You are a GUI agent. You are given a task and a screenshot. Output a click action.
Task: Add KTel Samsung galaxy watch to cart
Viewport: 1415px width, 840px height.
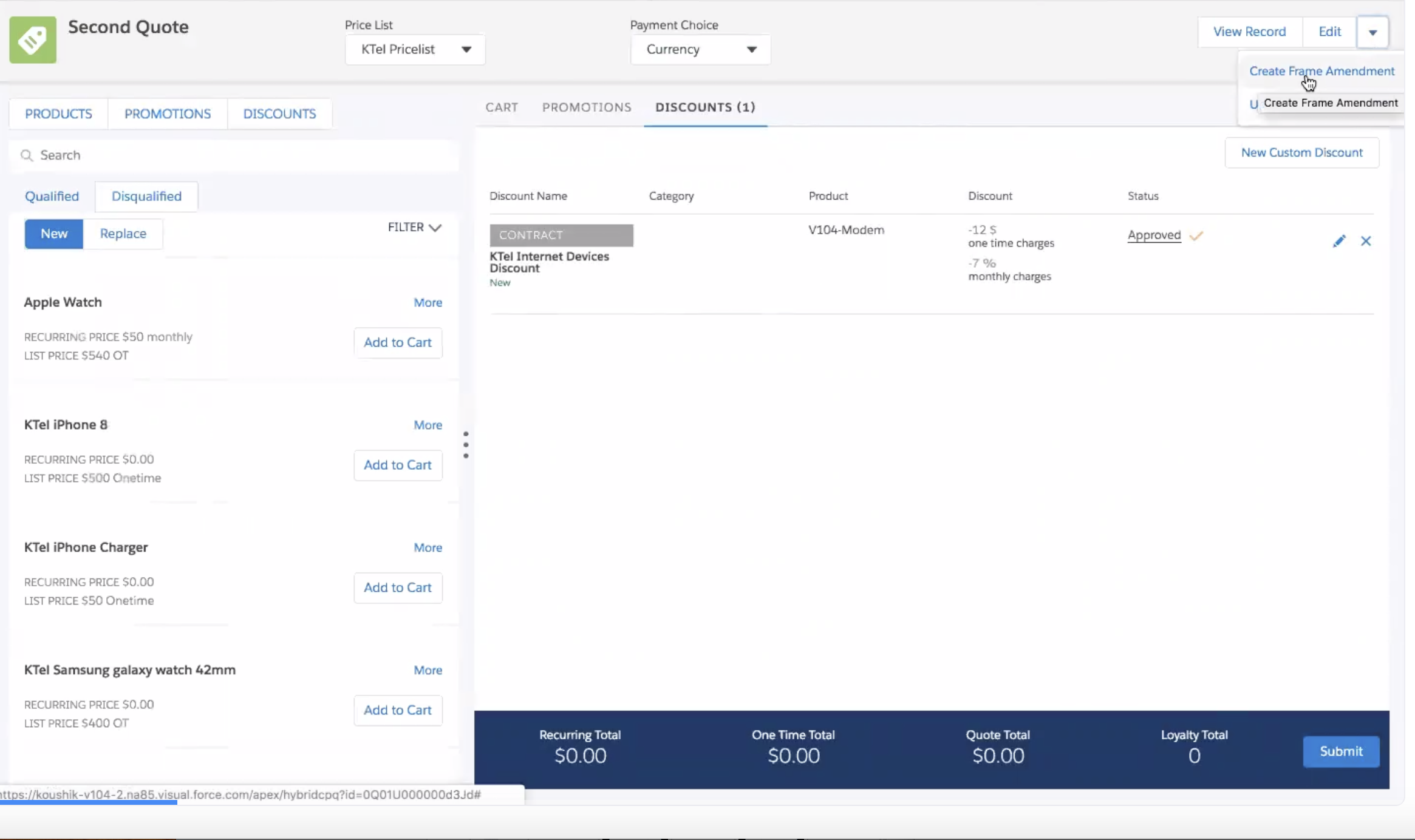tap(398, 710)
